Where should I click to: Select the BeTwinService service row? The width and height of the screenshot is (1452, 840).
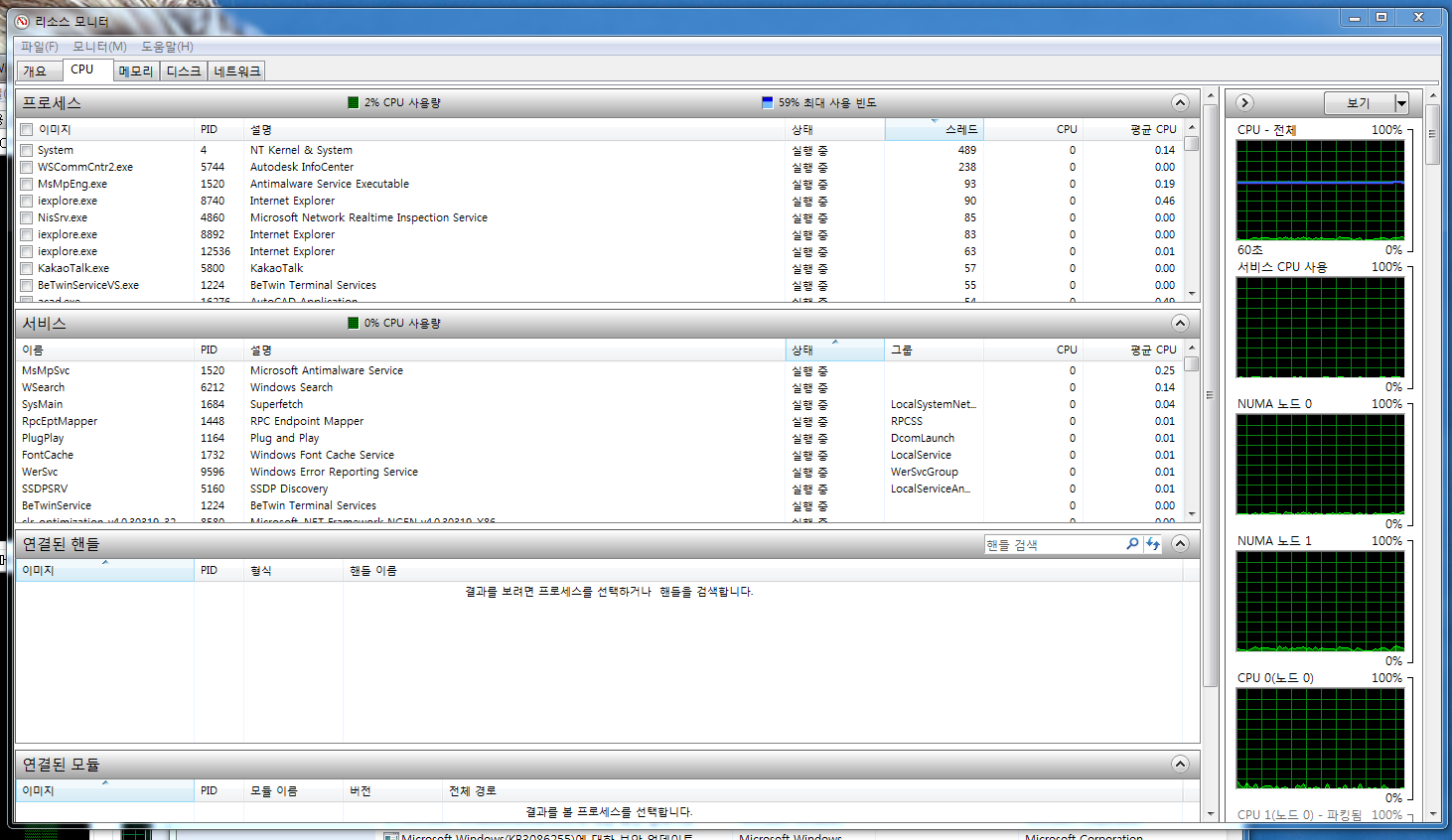click(599, 505)
